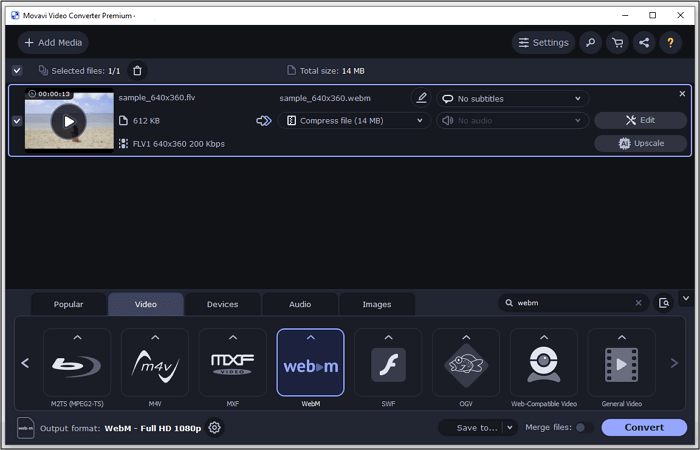The width and height of the screenshot is (700, 450).
Task: Open the help question mark icon
Action: pyautogui.click(x=671, y=43)
